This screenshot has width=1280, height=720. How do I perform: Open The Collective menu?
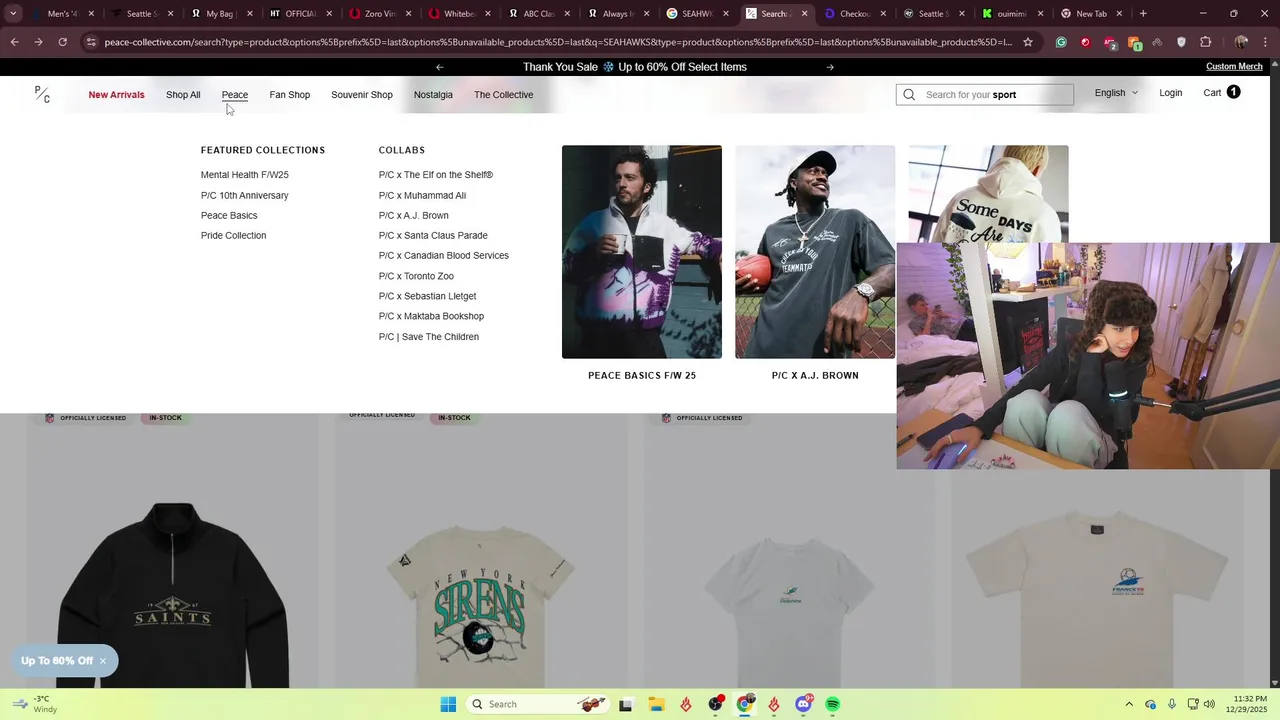(x=503, y=95)
